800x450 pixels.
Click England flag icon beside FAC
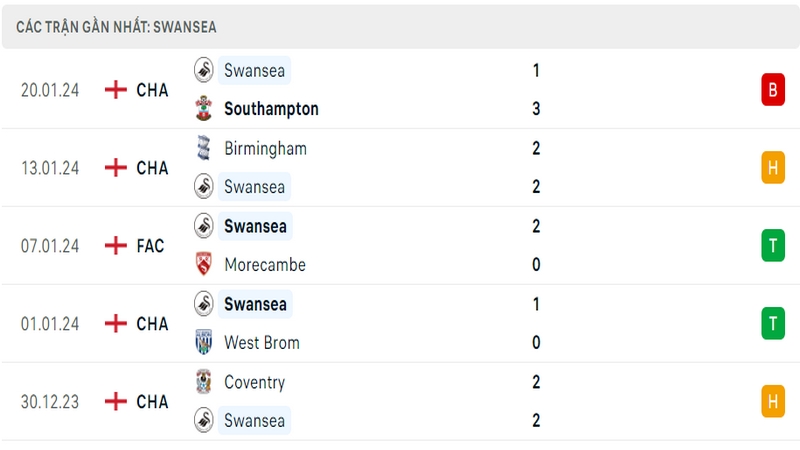116,245
